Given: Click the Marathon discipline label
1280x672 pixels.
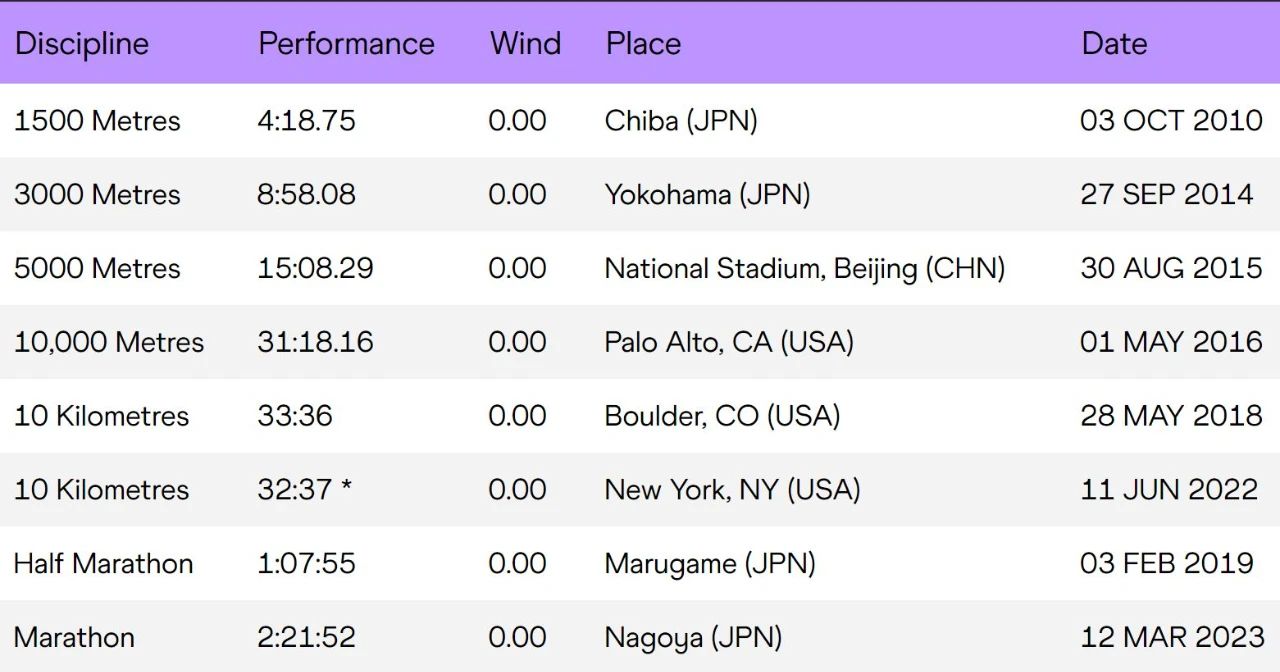Looking at the screenshot, I should click(x=74, y=637).
